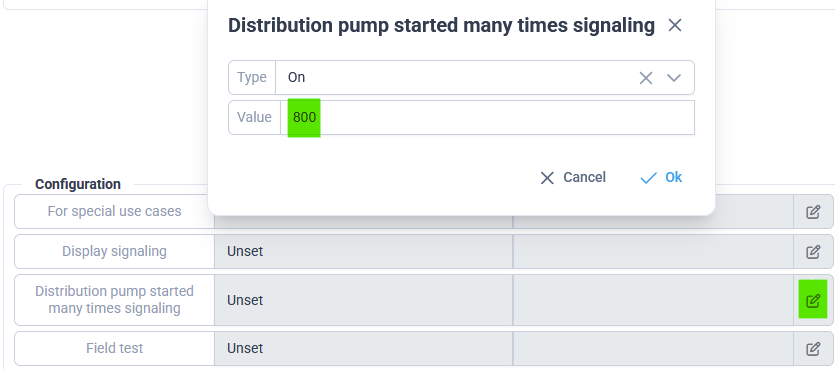Click the Field test row label
Screen dimensions: 835x369
pyautogui.click(x=114, y=348)
